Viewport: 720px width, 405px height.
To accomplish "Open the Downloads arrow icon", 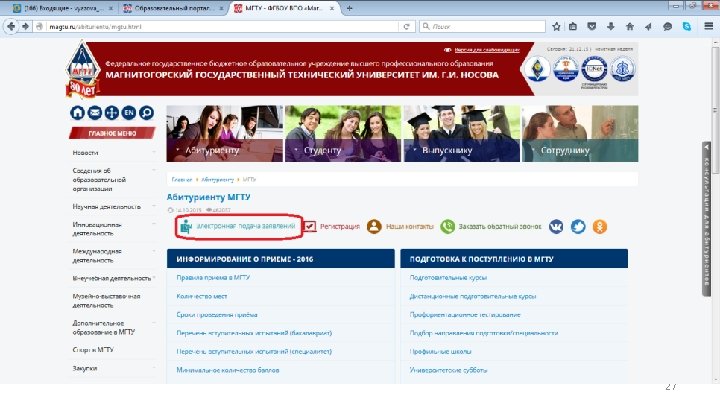I will pyautogui.click(x=610, y=27).
